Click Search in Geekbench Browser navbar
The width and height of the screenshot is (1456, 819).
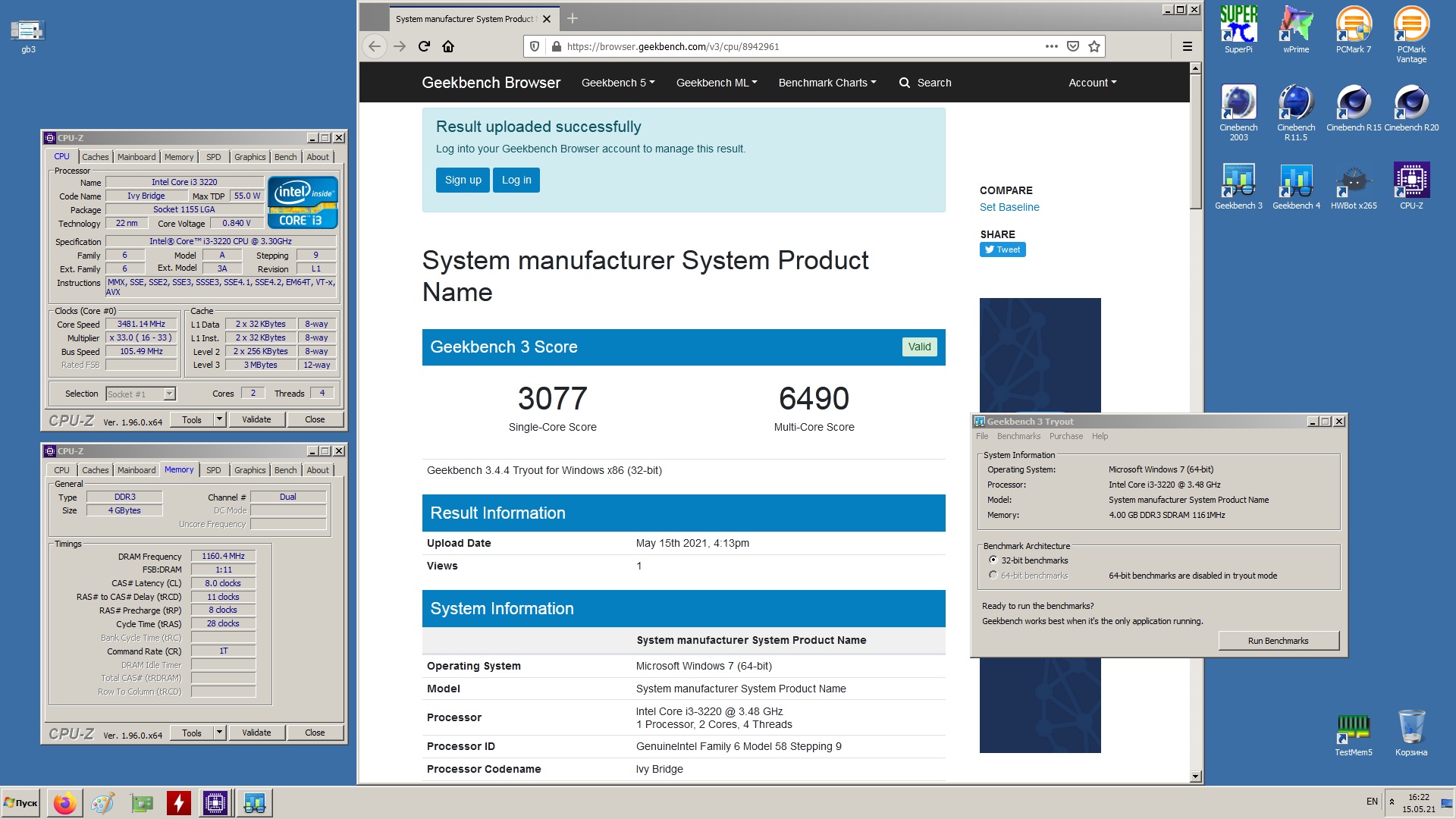[x=925, y=83]
